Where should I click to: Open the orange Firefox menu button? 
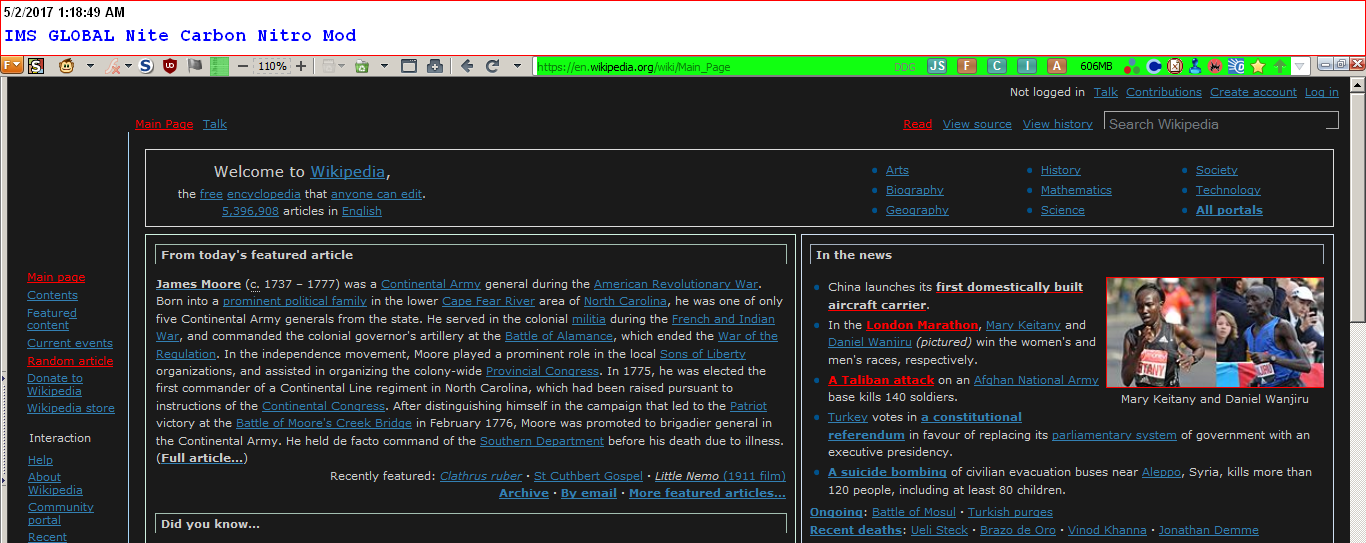coord(11,66)
